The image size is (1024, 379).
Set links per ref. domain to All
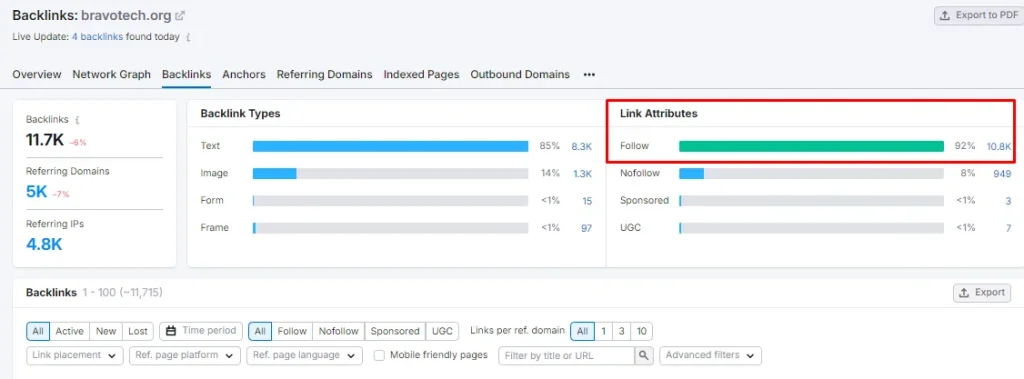coord(582,331)
